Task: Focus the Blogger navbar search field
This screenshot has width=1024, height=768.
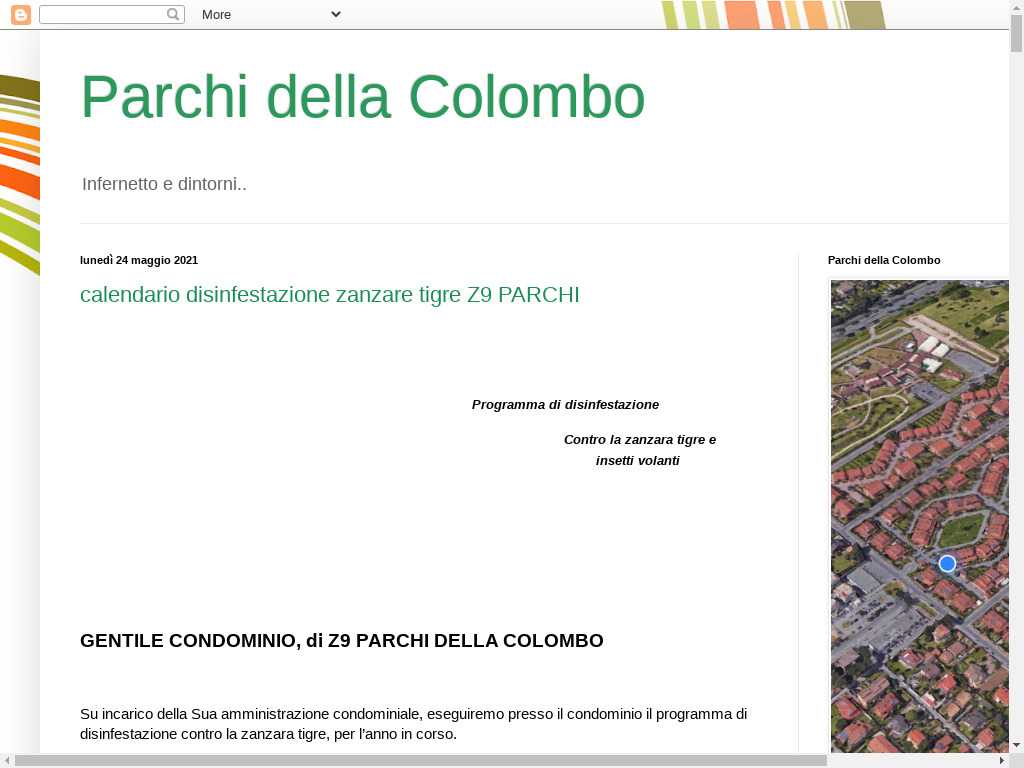Action: (102, 14)
